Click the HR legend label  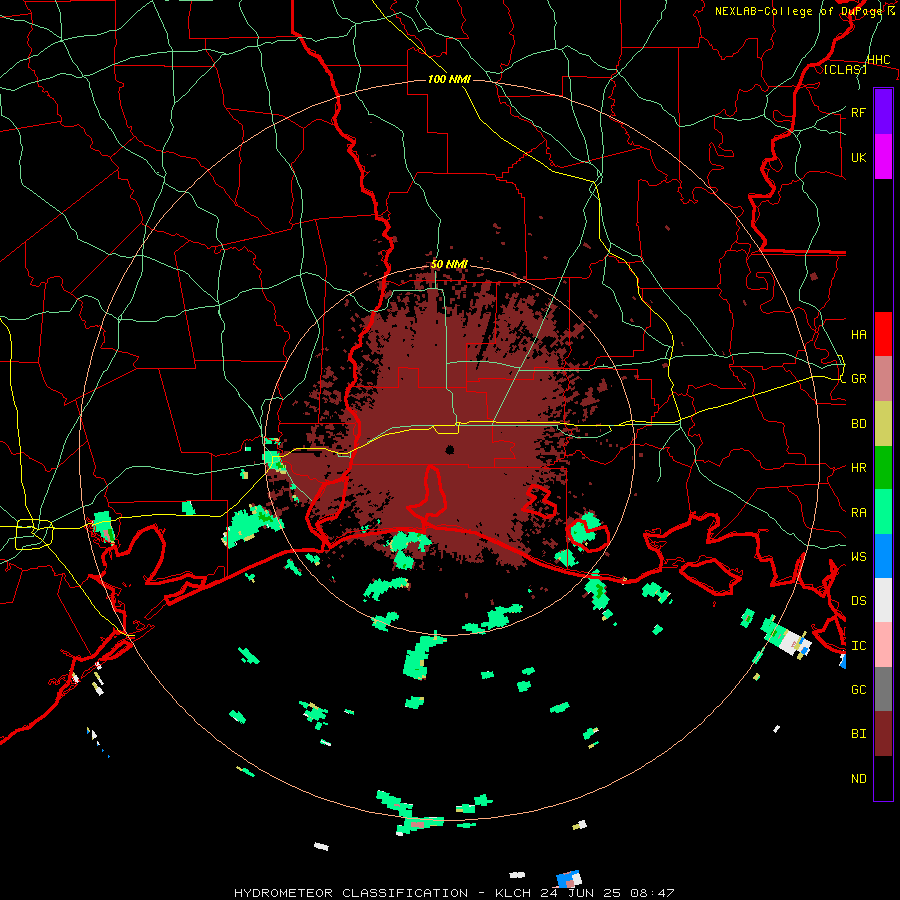click(x=858, y=468)
